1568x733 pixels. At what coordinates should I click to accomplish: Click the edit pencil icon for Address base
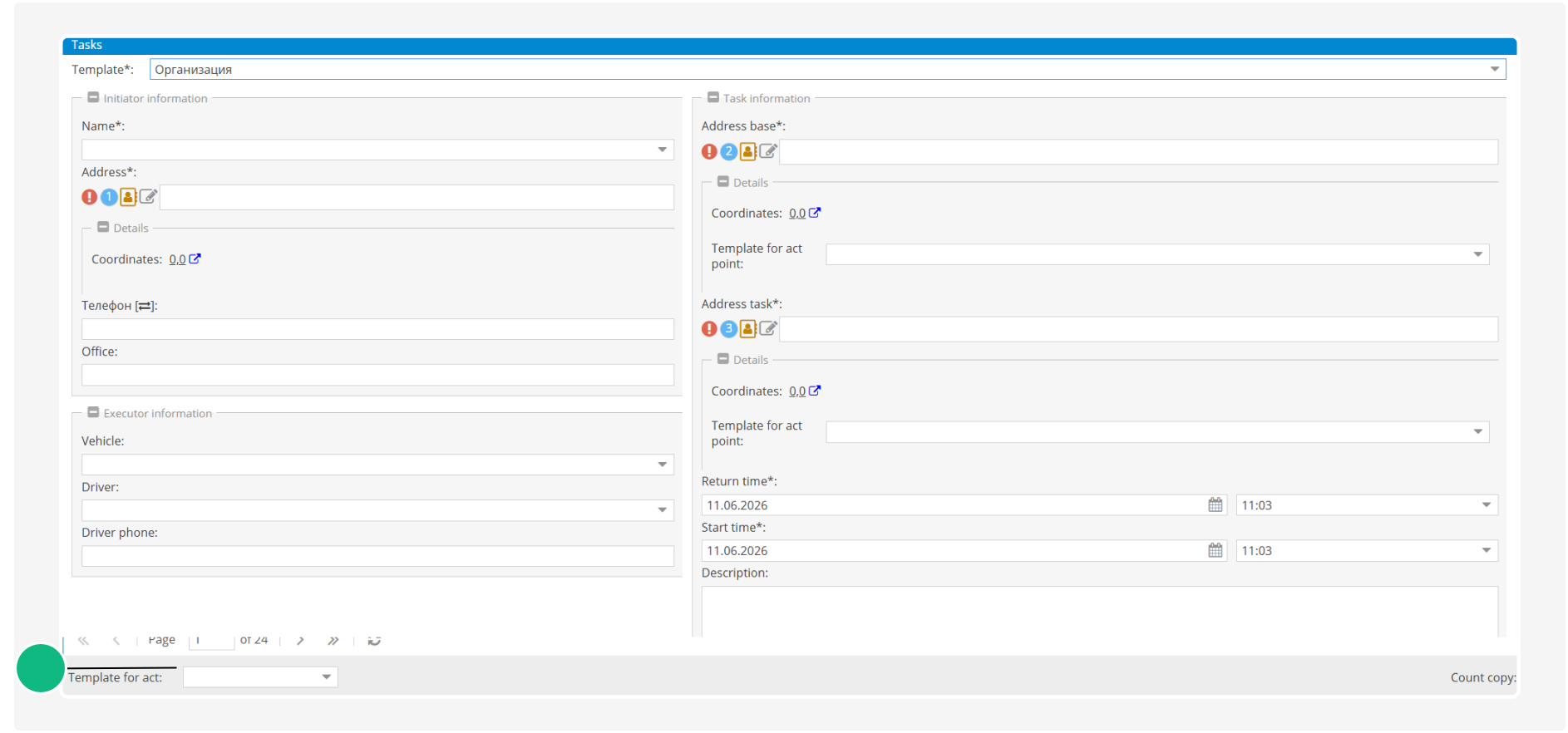point(768,151)
